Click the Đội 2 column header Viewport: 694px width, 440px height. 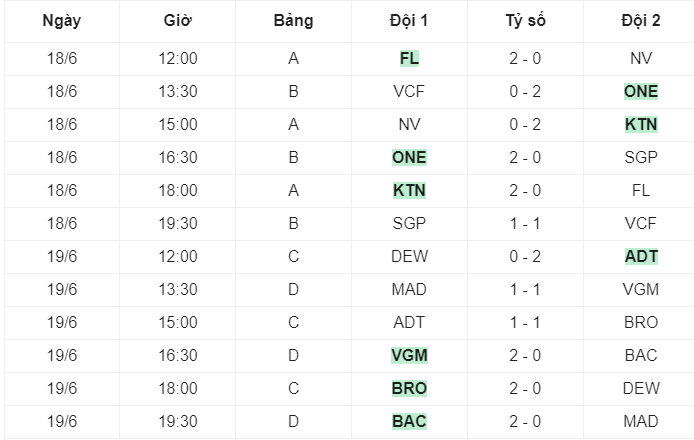[641, 21]
